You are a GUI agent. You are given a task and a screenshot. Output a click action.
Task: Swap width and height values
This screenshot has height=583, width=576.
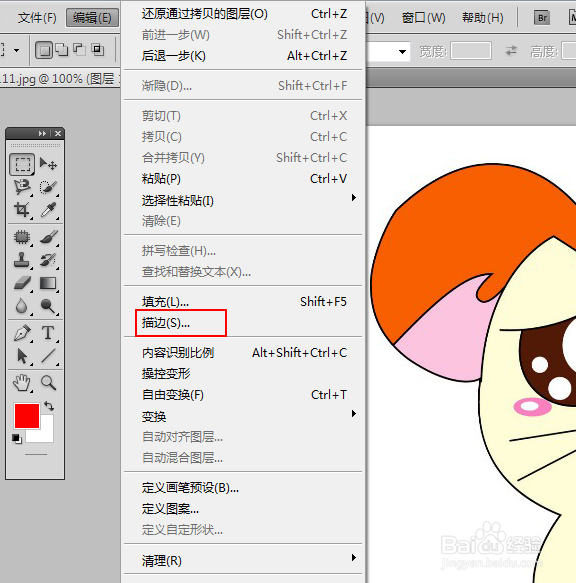point(511,51)
